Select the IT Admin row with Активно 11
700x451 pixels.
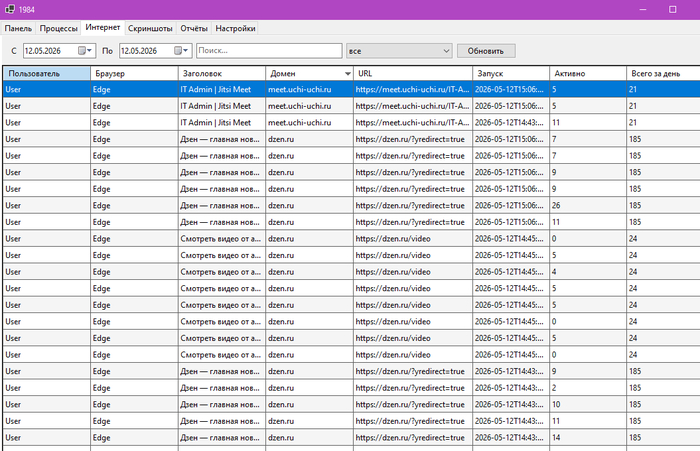(x=351, y=122)
